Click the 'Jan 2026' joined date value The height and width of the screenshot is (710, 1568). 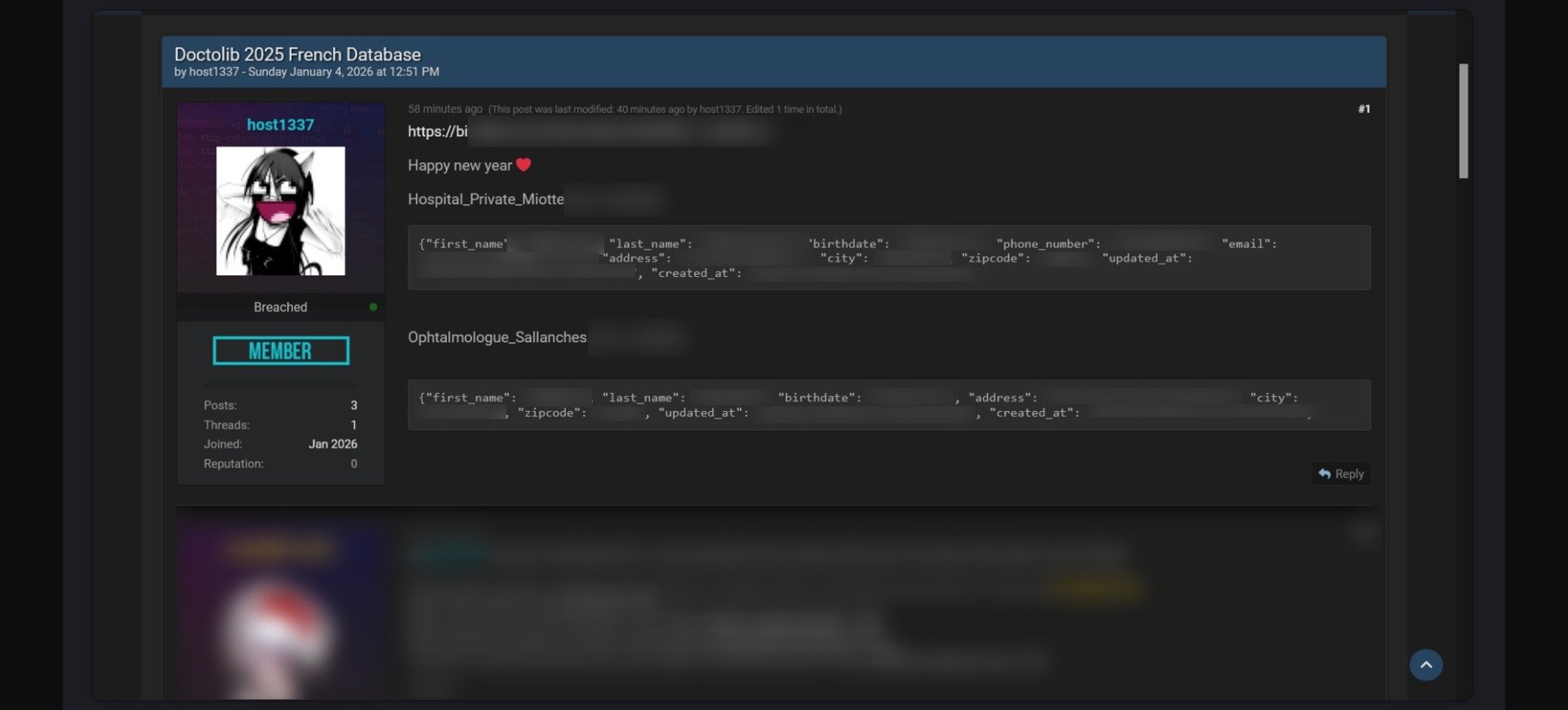(332, 444)
